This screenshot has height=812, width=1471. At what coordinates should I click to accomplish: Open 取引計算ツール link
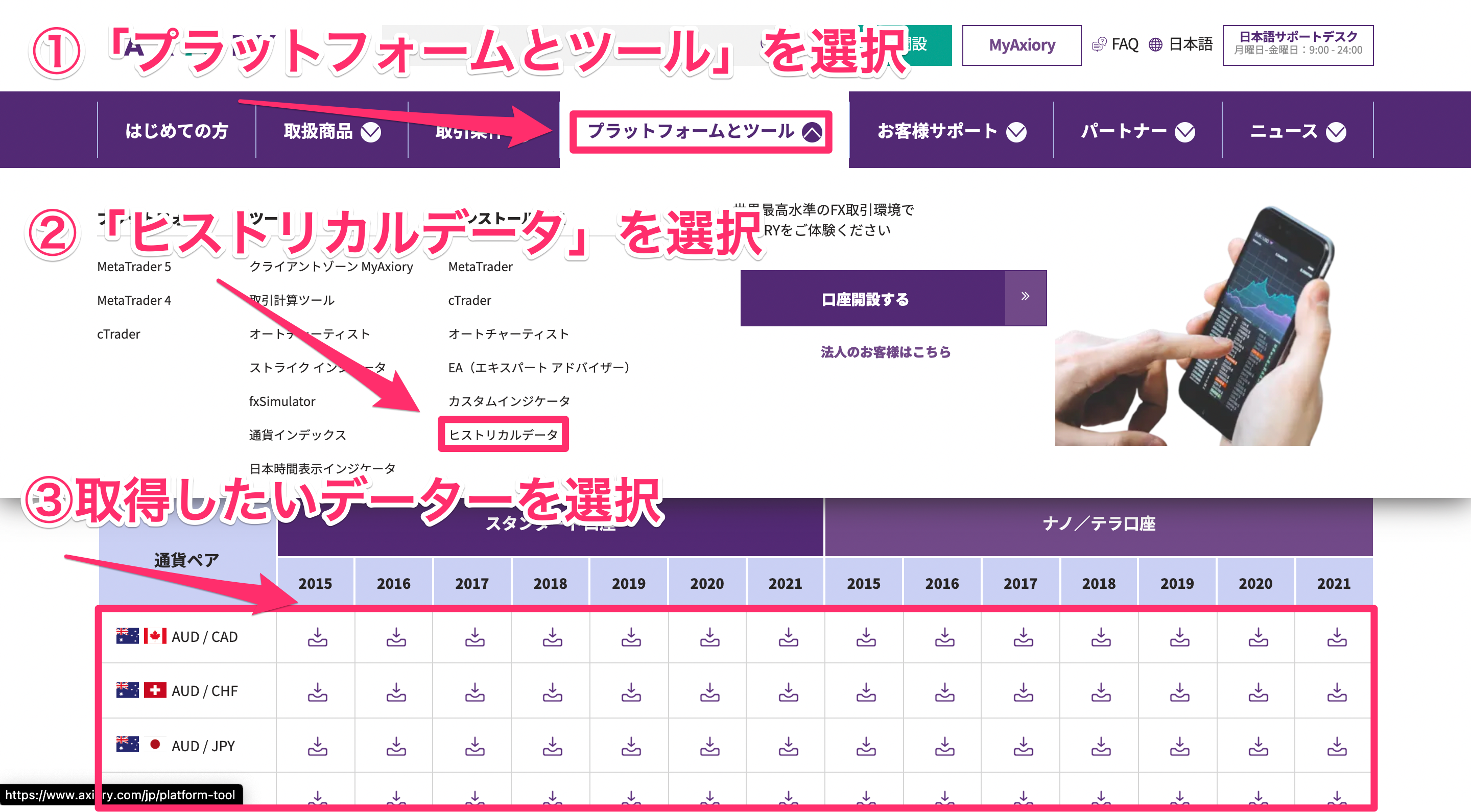(x=292, y=300)
